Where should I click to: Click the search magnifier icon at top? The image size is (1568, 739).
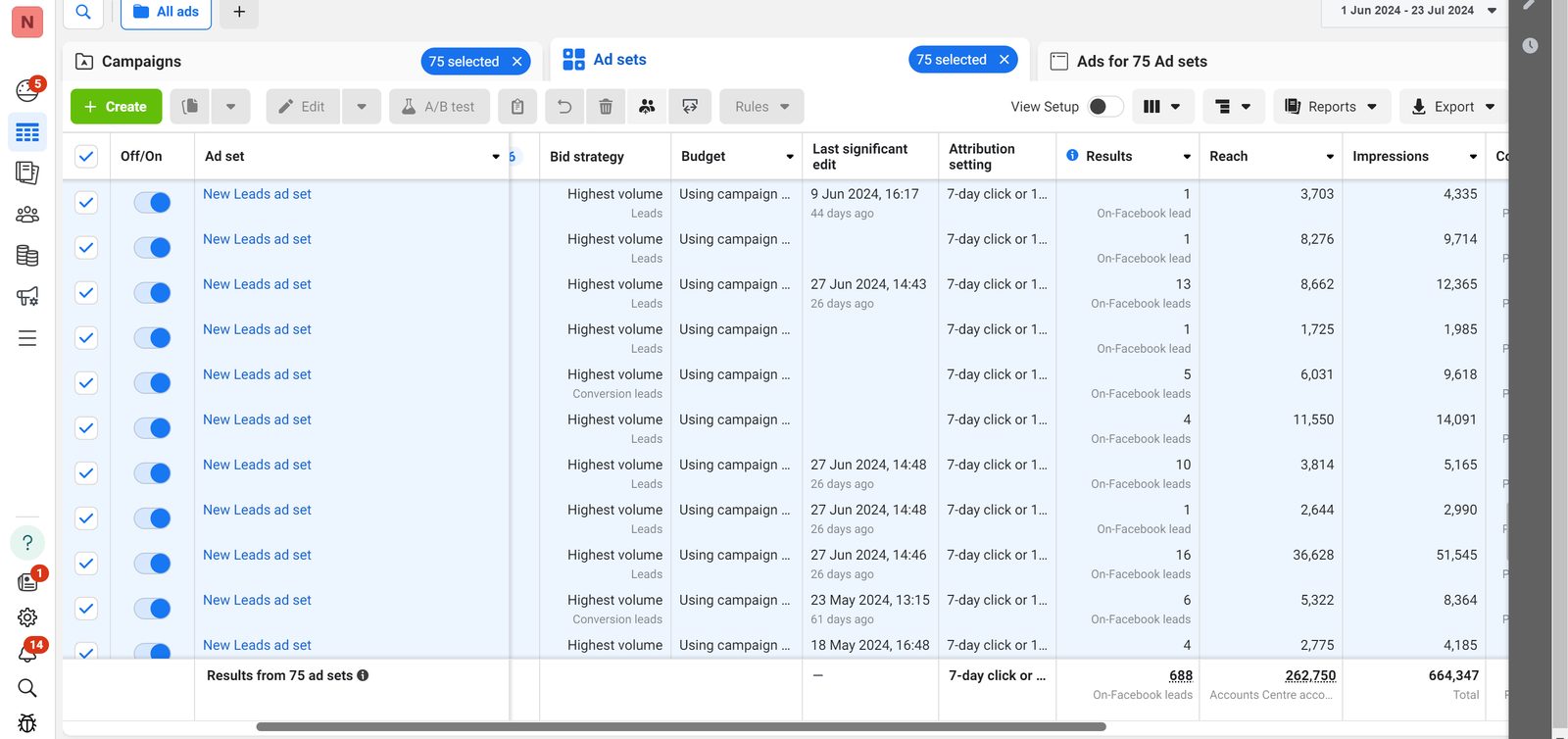83,12
